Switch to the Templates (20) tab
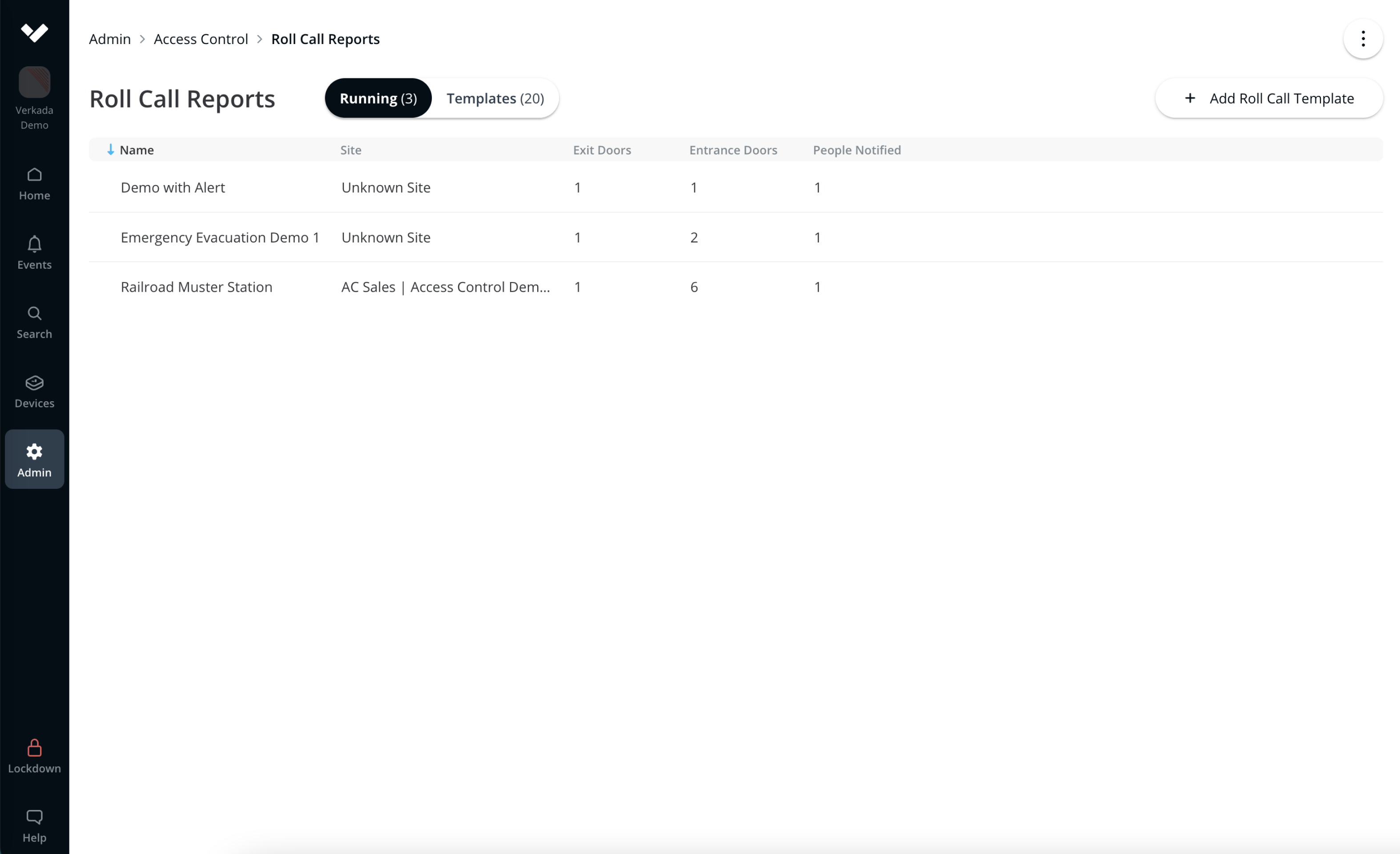The width and height of the screenshot is (1400, 854). pos(495,98)
